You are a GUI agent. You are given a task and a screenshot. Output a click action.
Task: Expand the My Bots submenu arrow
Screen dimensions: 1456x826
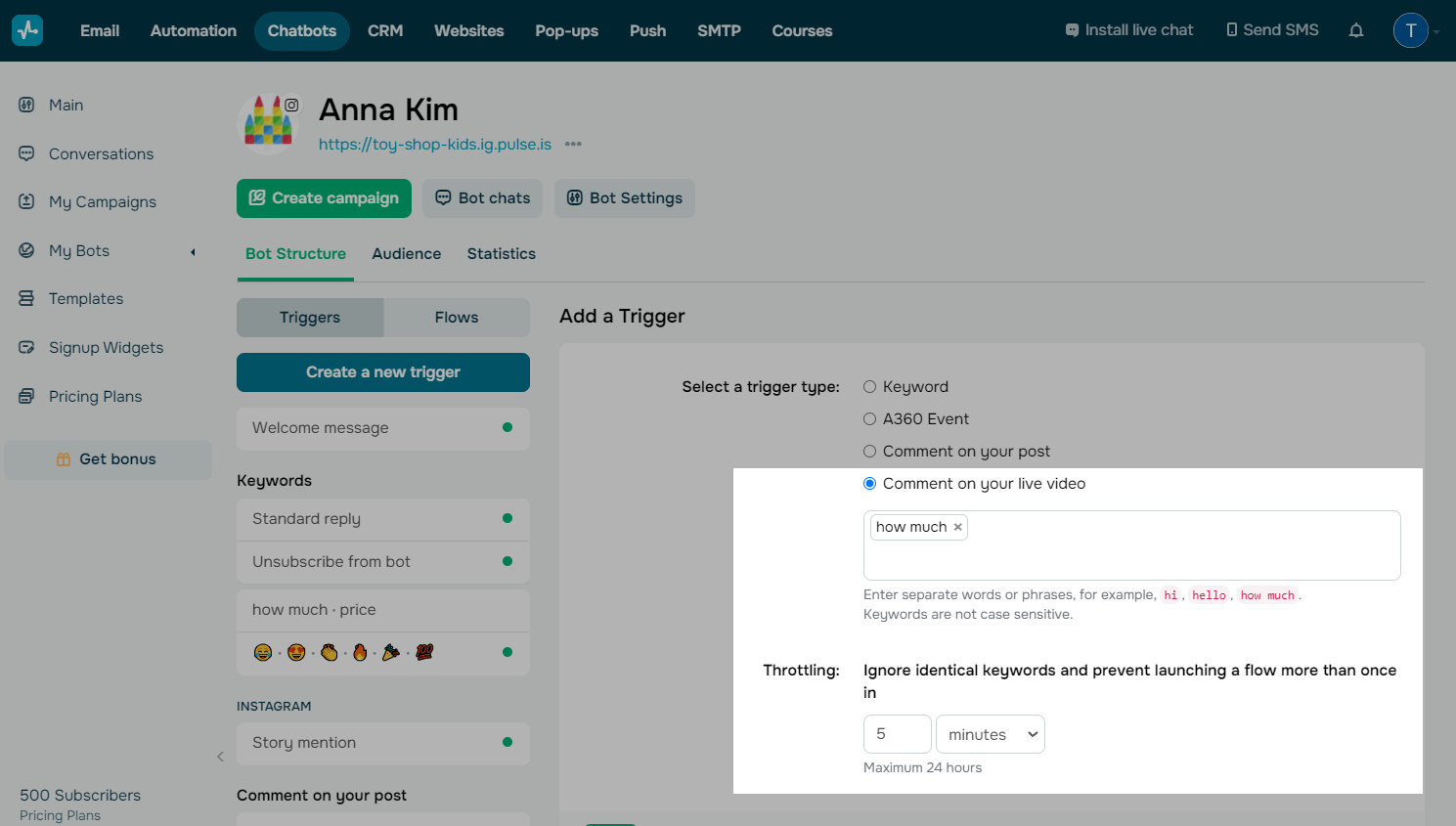[x=193, y=251]
